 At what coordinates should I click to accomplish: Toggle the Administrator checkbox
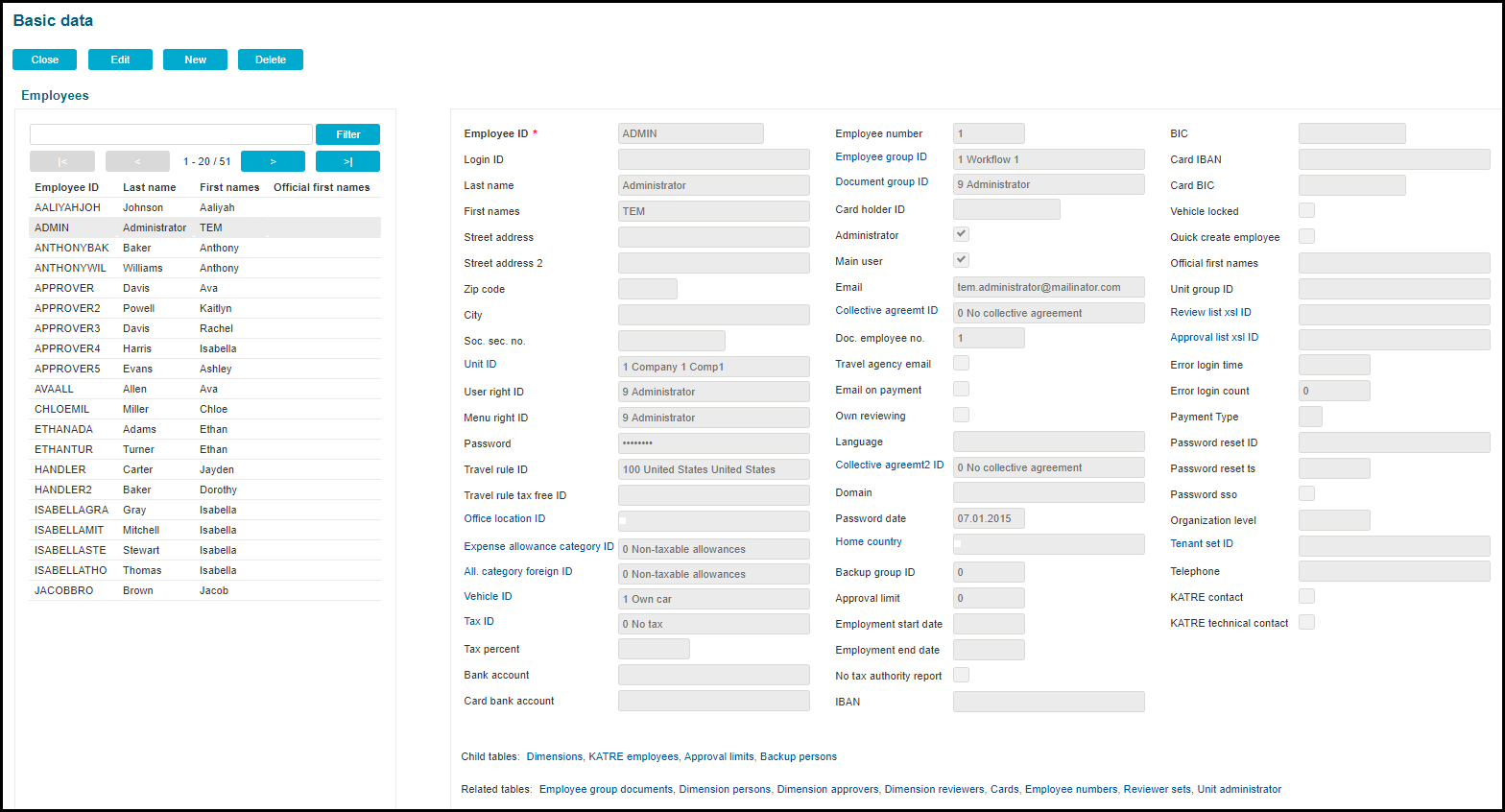(x=961, y=234)
